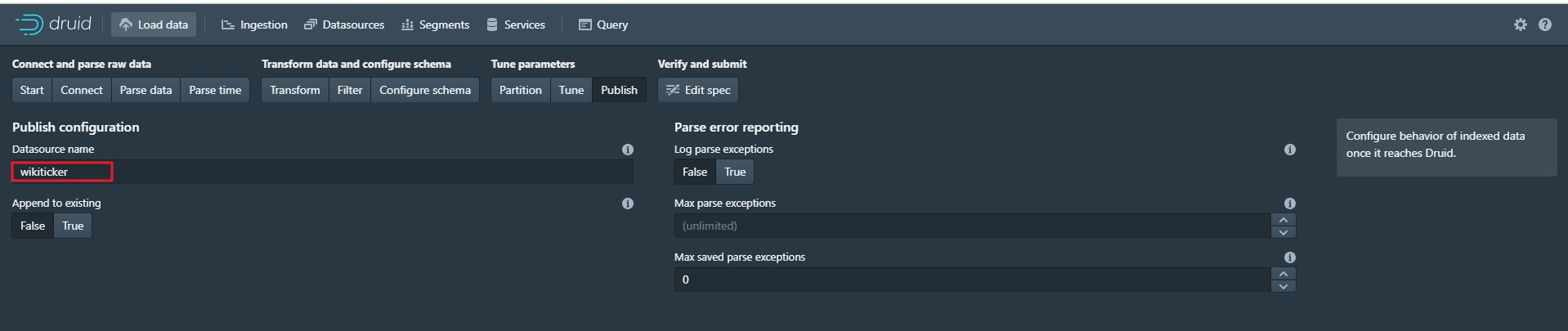Open the settings gear menu

coord(1520,25)
